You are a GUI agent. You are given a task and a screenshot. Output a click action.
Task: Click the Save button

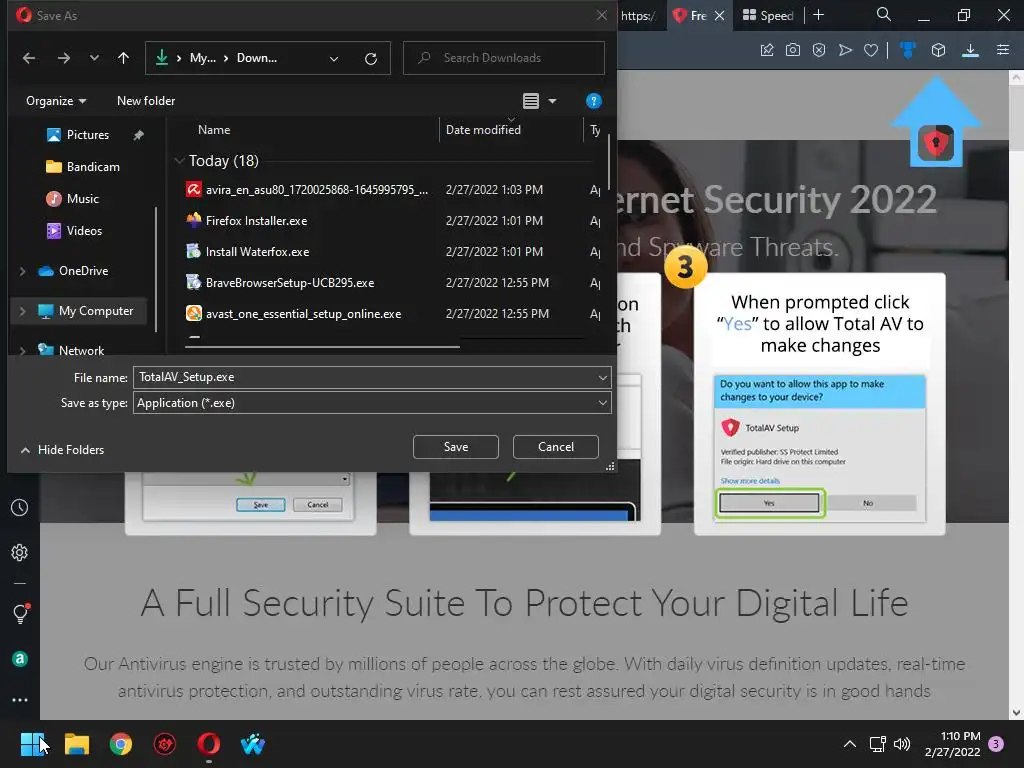pos(456,447)
